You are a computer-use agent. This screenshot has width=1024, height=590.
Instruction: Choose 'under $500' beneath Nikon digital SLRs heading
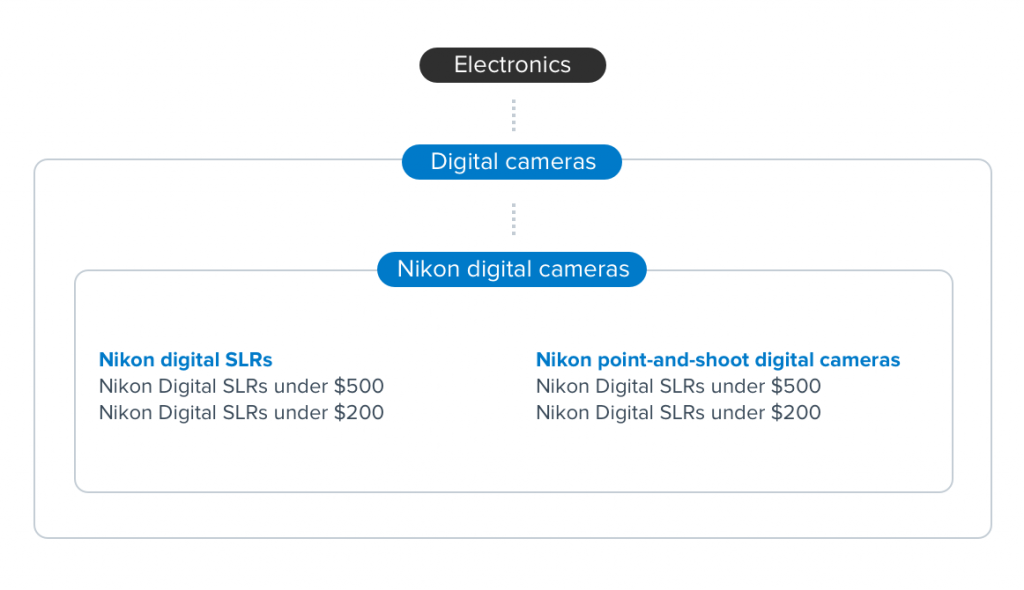(241, 386)
